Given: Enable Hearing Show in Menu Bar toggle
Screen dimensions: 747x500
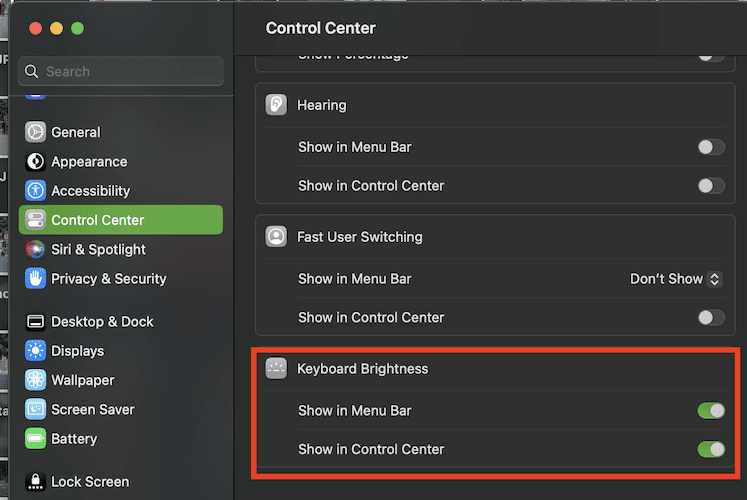Looking at the screenshot, I should point(710,147).
